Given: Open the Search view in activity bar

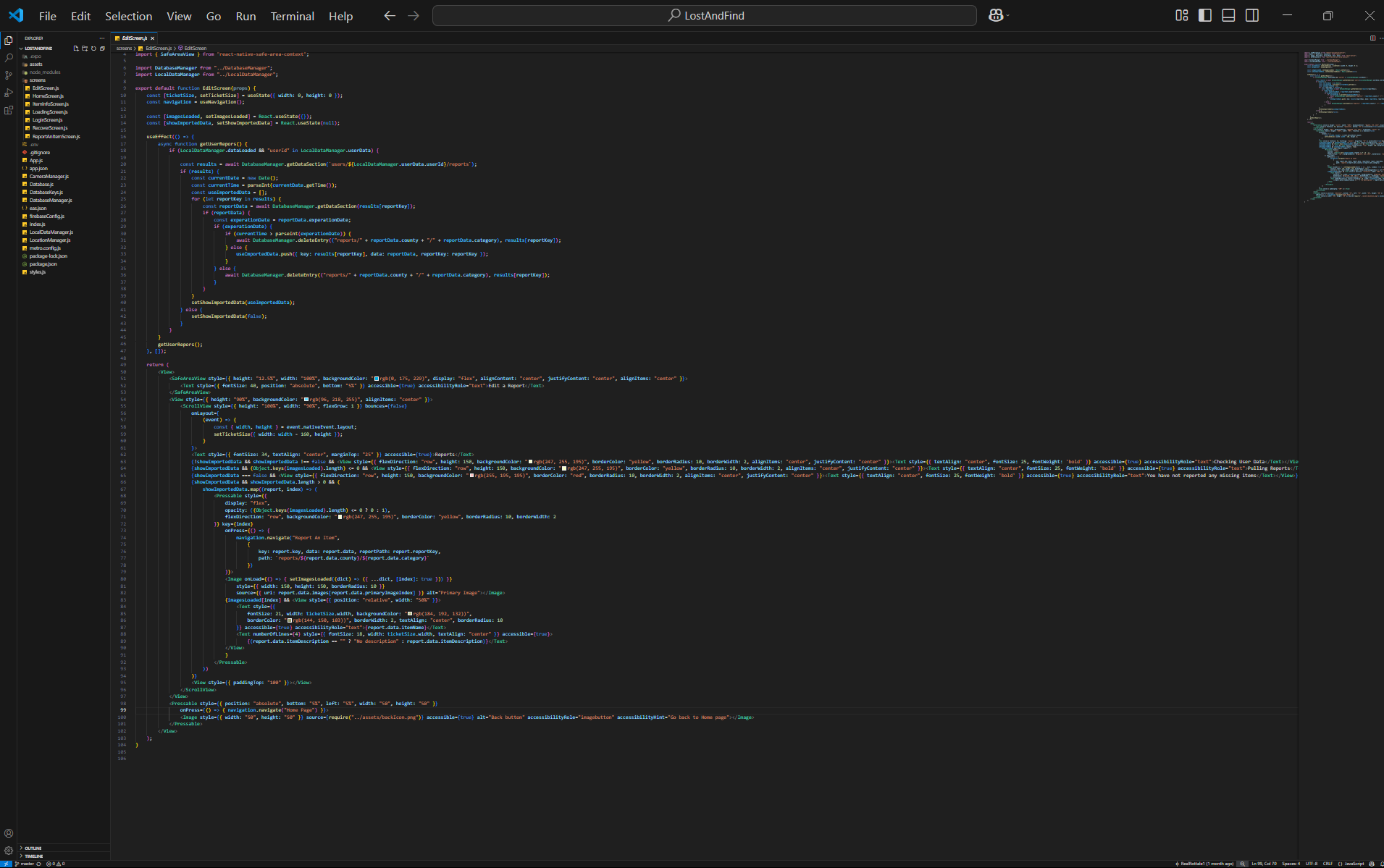Looking at the screenshot, I should [9, 58].
